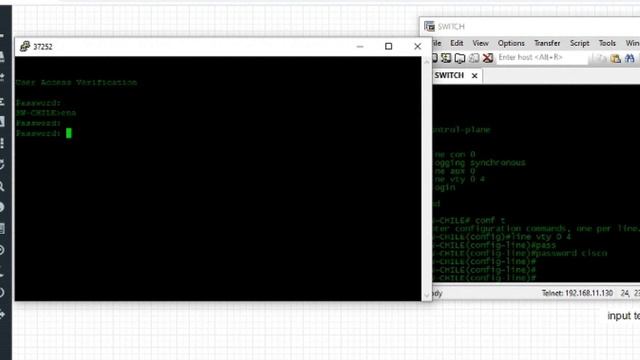
Task: Click the grayed Copy toolbar icon
Action: pos(601,58)
